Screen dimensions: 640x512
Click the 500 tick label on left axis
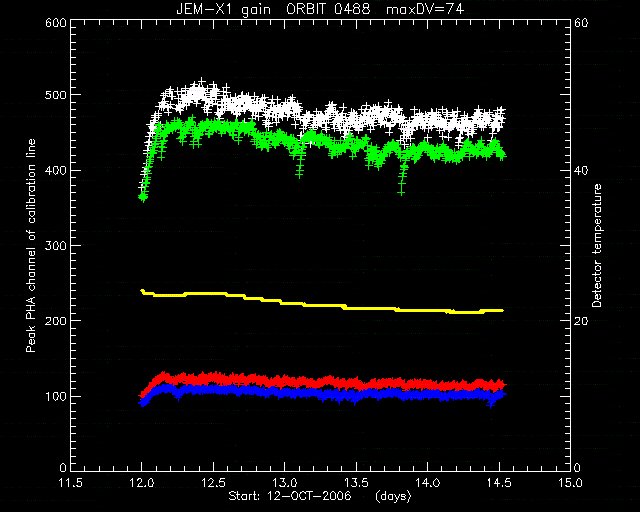[x=56, y=95]
